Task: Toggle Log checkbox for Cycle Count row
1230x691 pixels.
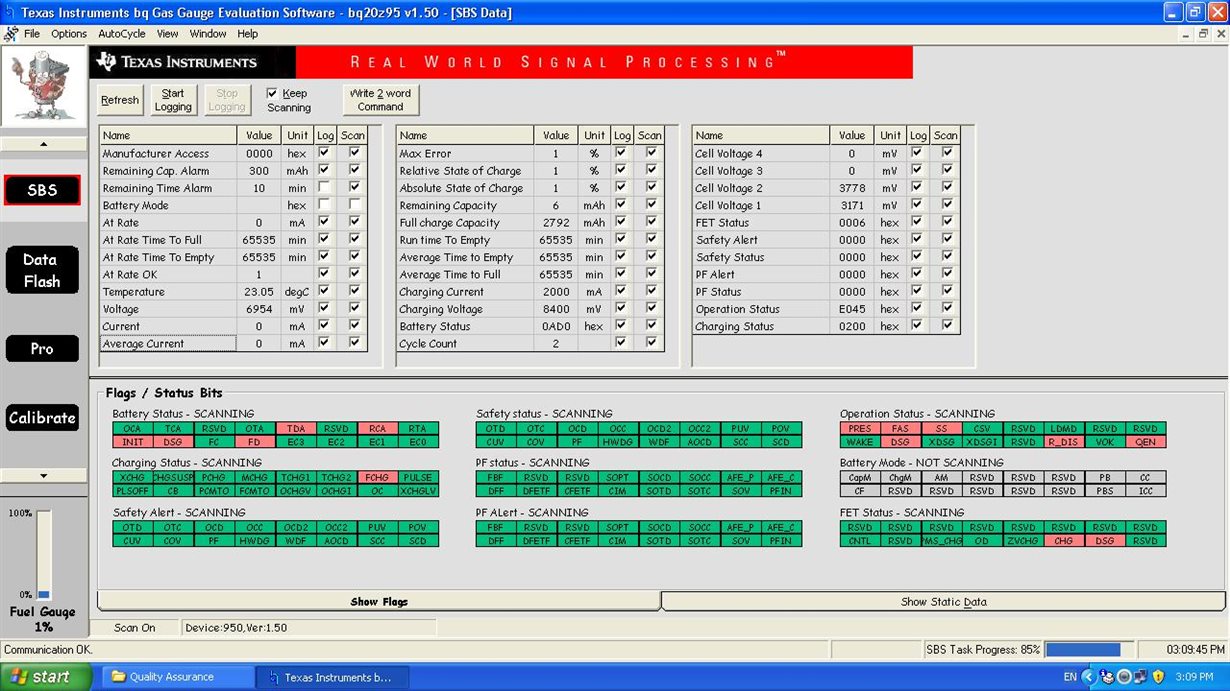Action: pos(621,343)
